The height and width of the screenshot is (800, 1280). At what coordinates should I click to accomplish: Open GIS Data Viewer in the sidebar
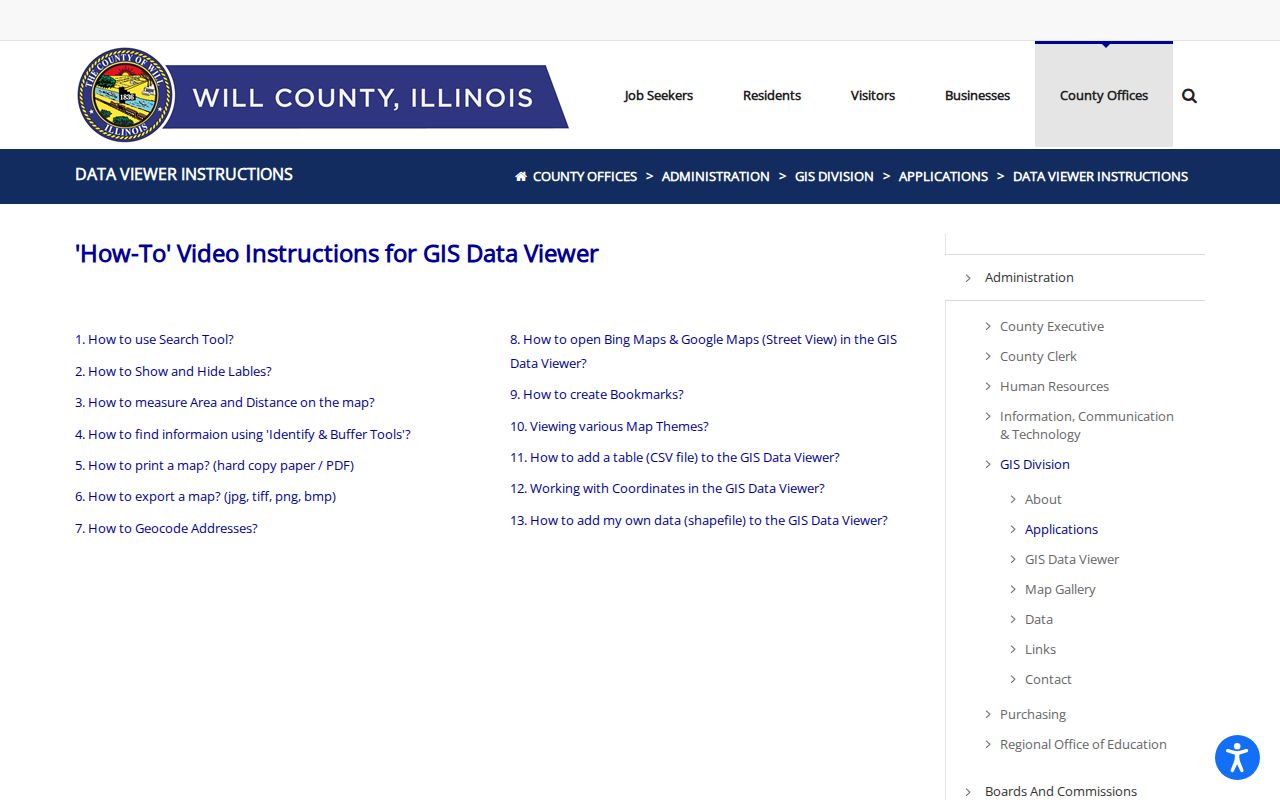[1072, 559]
